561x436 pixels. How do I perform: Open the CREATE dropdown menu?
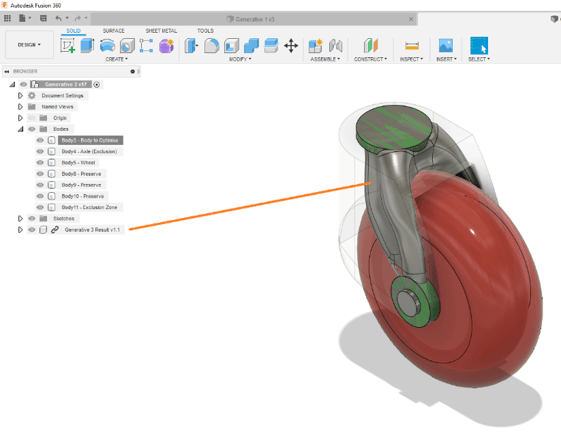click(116, 59)
